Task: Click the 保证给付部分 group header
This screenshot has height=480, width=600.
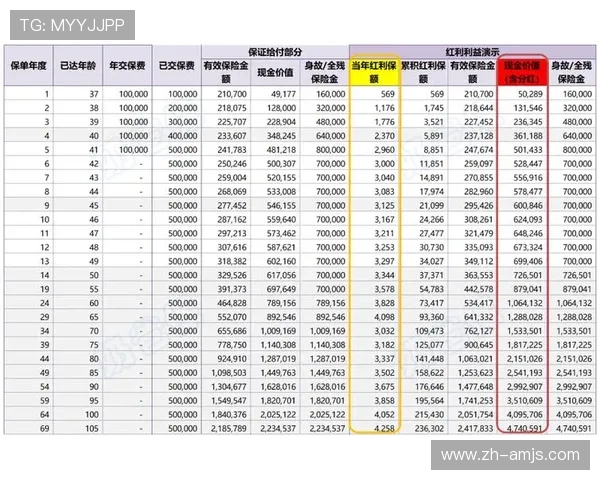Action: pos(275,52)
